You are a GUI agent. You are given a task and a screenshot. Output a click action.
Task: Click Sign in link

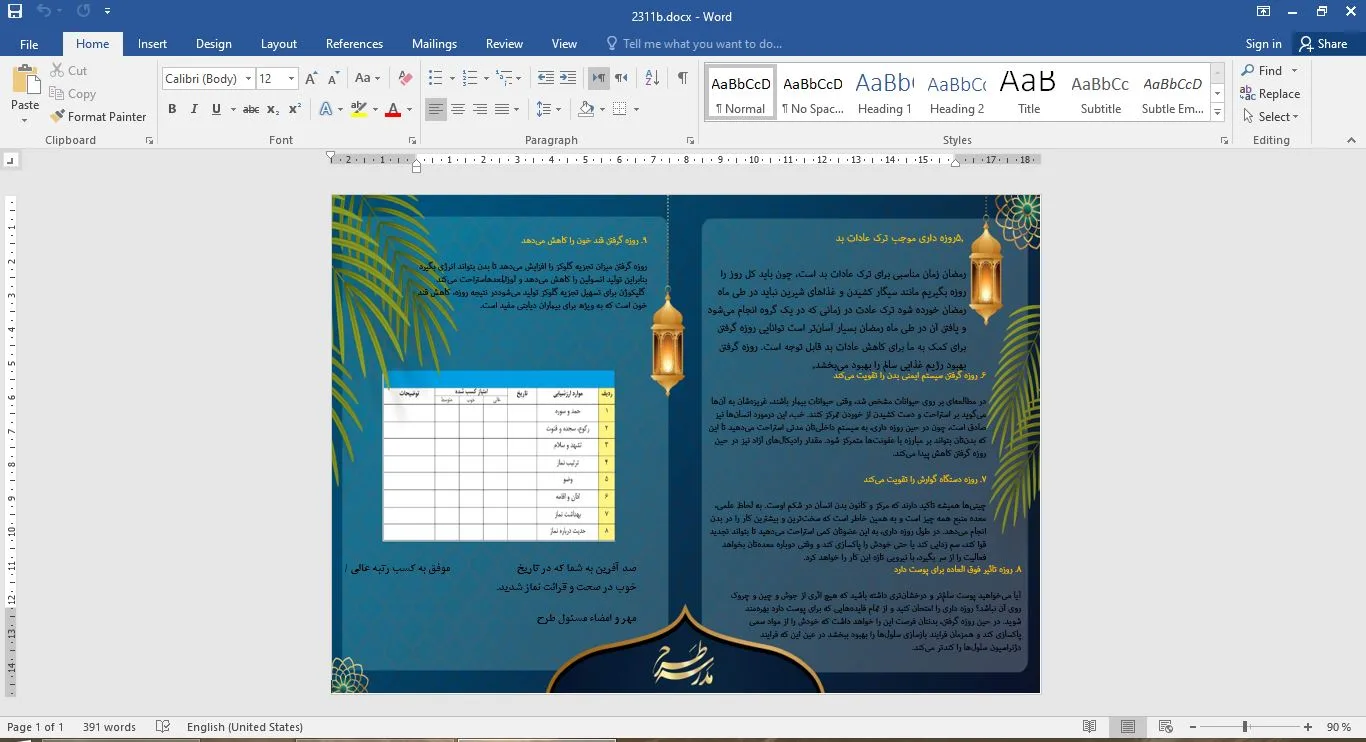pos(1263,44)
